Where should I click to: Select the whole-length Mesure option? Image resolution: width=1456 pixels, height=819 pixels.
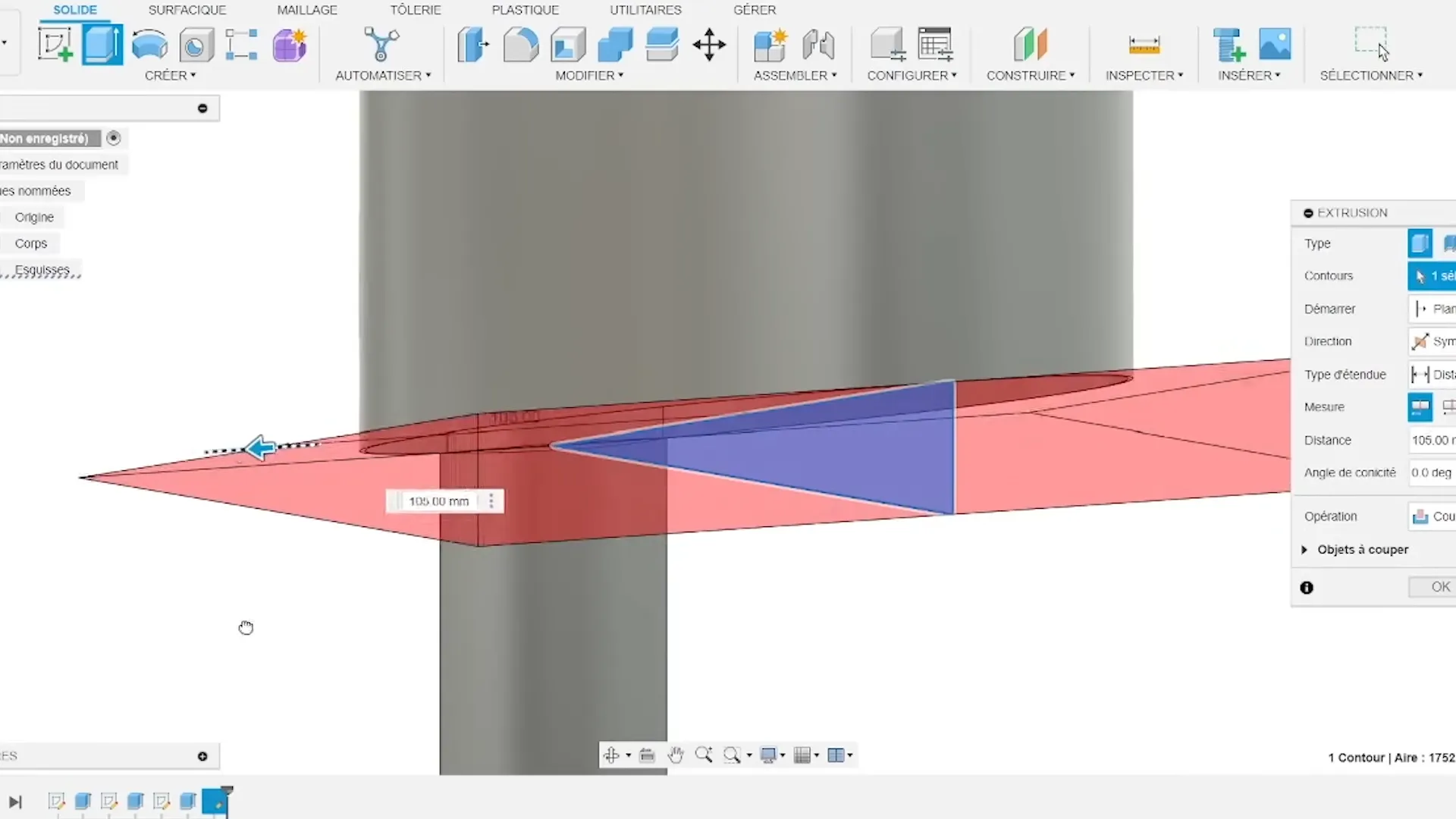(1448, 407)
